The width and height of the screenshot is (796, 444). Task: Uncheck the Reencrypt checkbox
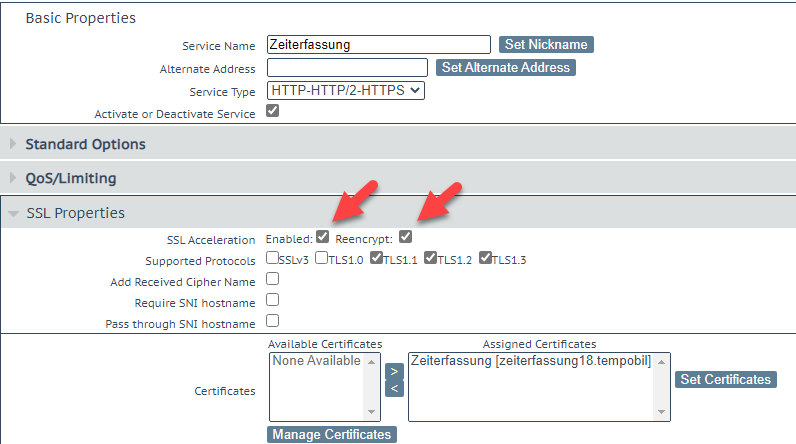405,237
